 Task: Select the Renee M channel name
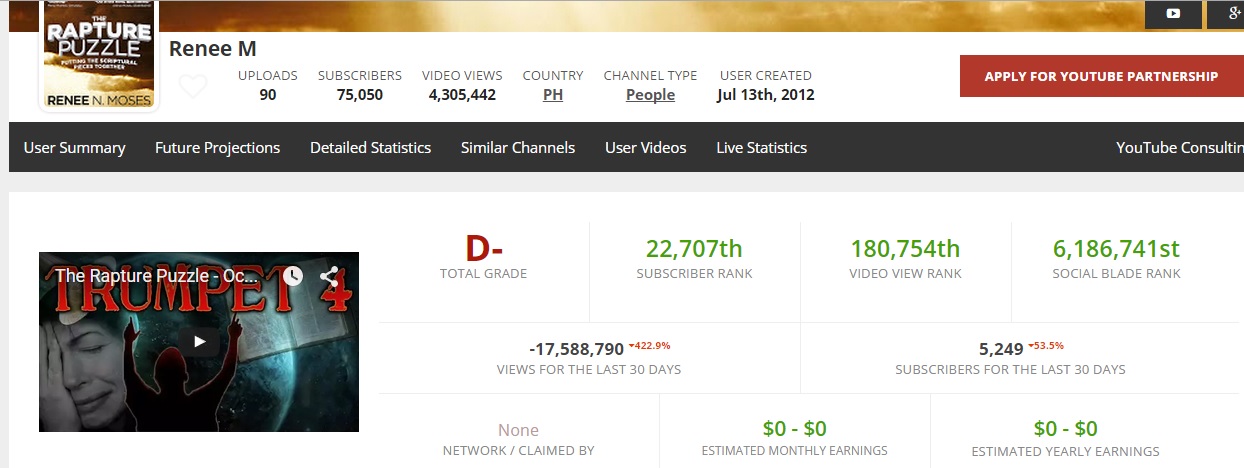coord(213,49)
